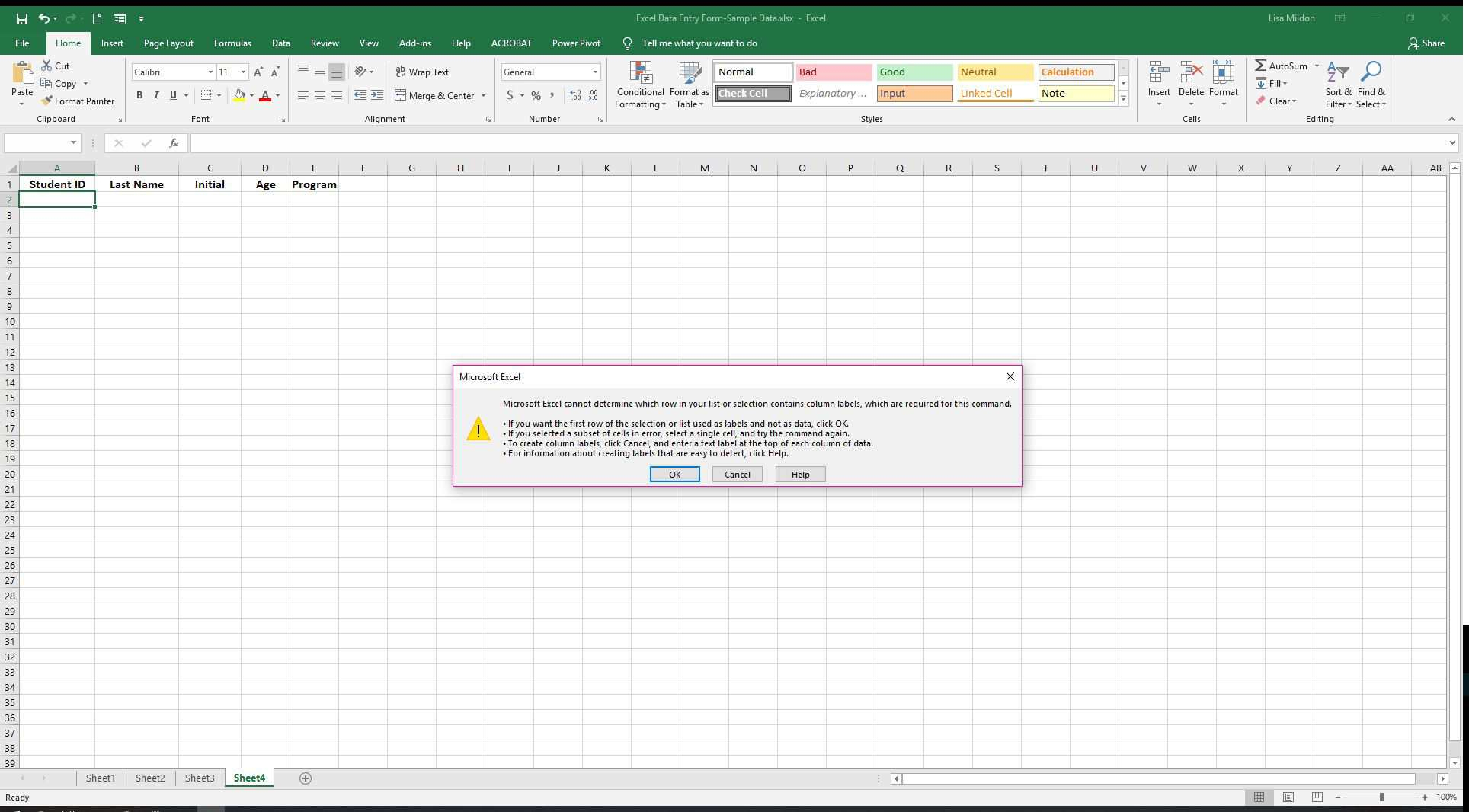Viewport: 1469px width, 812px height.
Task: Toggle underline formatting
Action: pyautogui.click(x=173, y=95)
